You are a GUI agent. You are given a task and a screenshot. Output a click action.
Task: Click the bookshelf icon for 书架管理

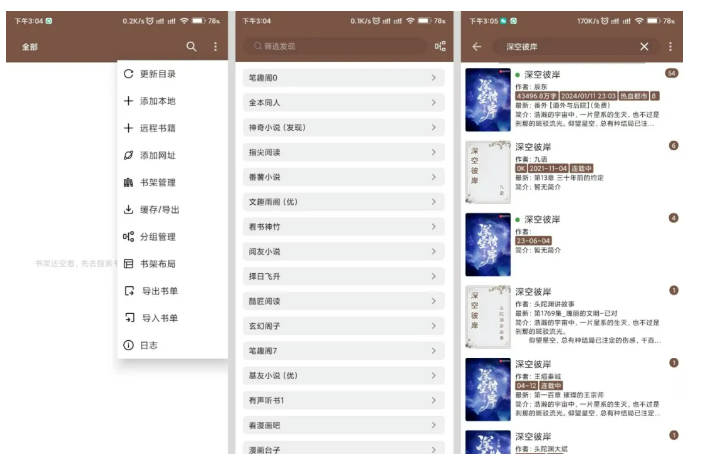point(128,182)
